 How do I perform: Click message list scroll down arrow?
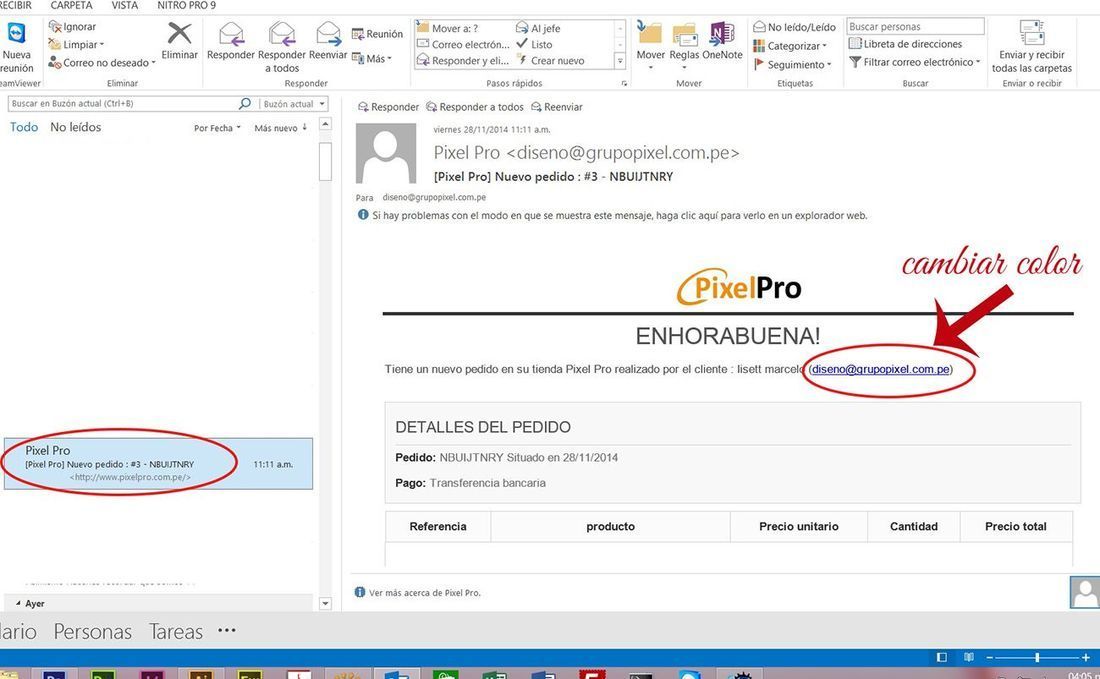click(325, 603)
